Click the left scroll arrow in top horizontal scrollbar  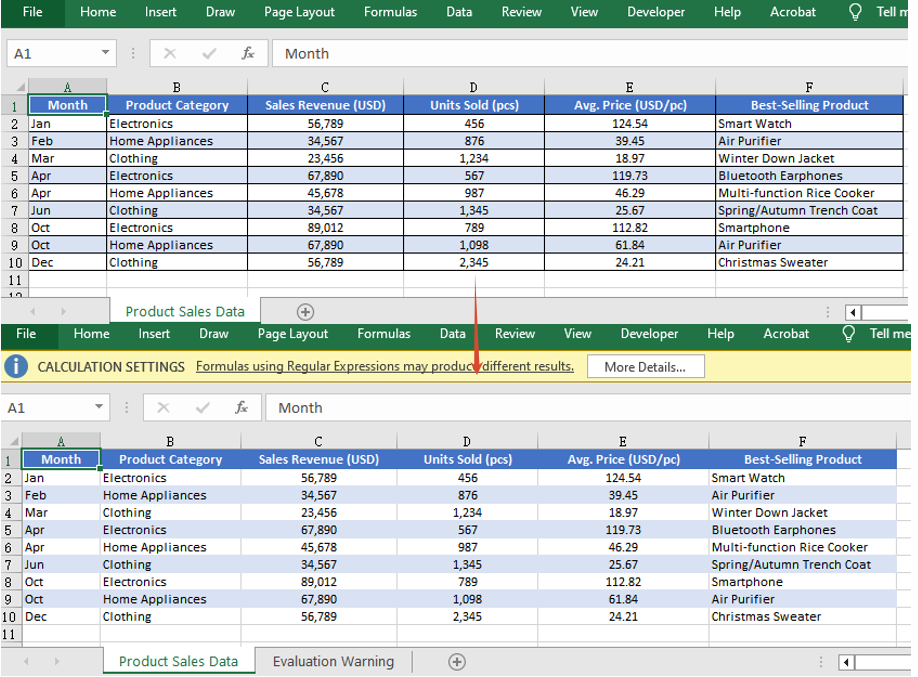[853, 313]
